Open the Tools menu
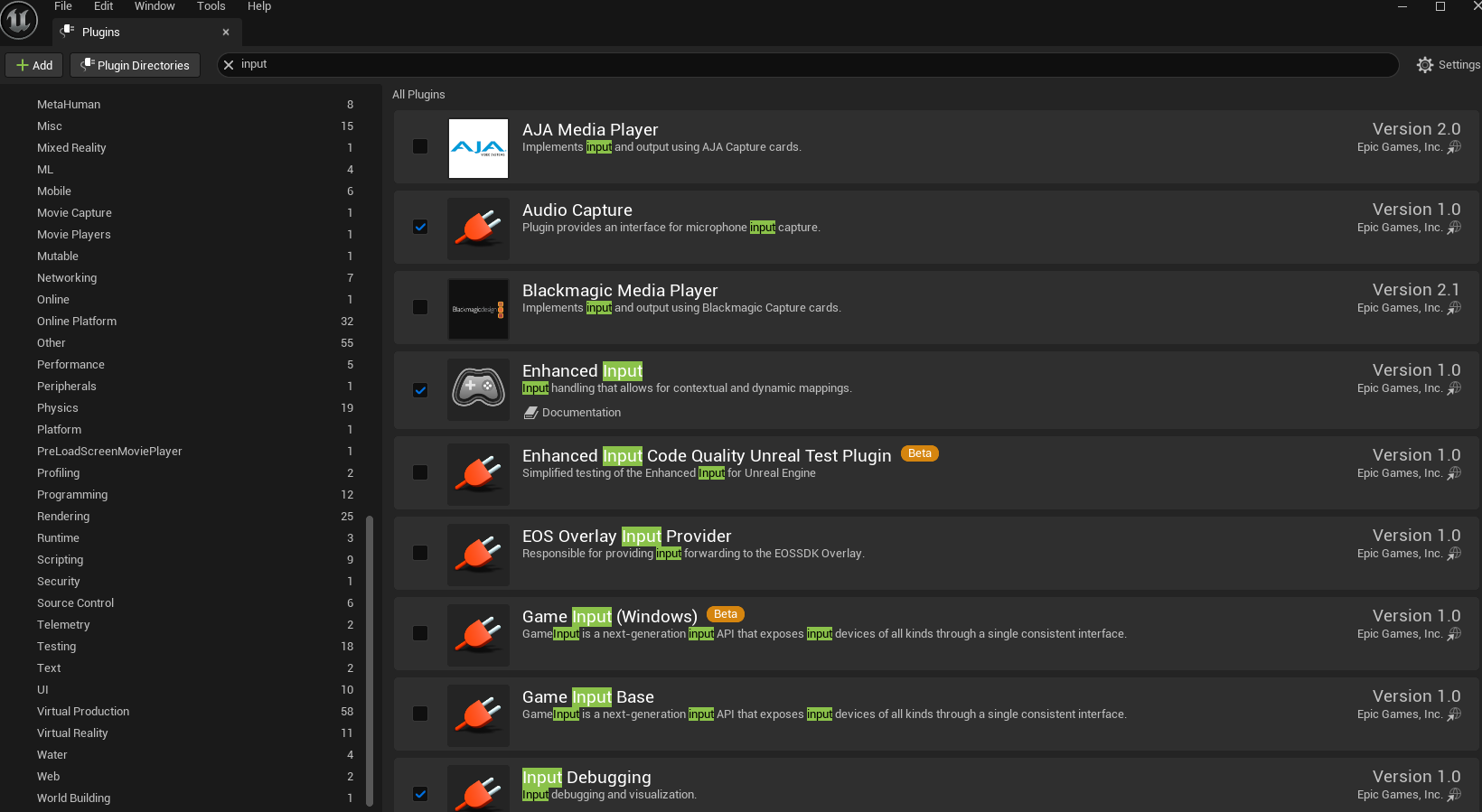This screenshot has width=1482, height=812. pos(211,6)
